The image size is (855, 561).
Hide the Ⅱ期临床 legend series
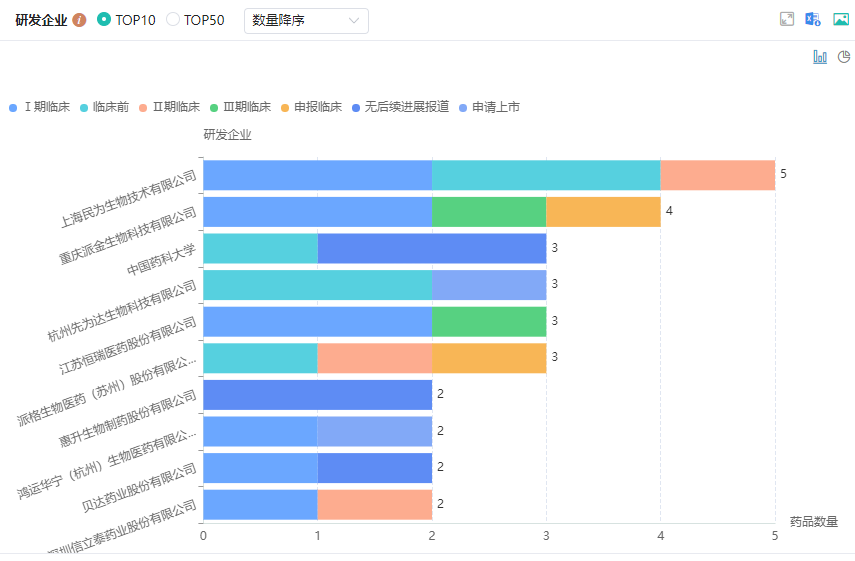pyautogui.click(x=169, y=107)
